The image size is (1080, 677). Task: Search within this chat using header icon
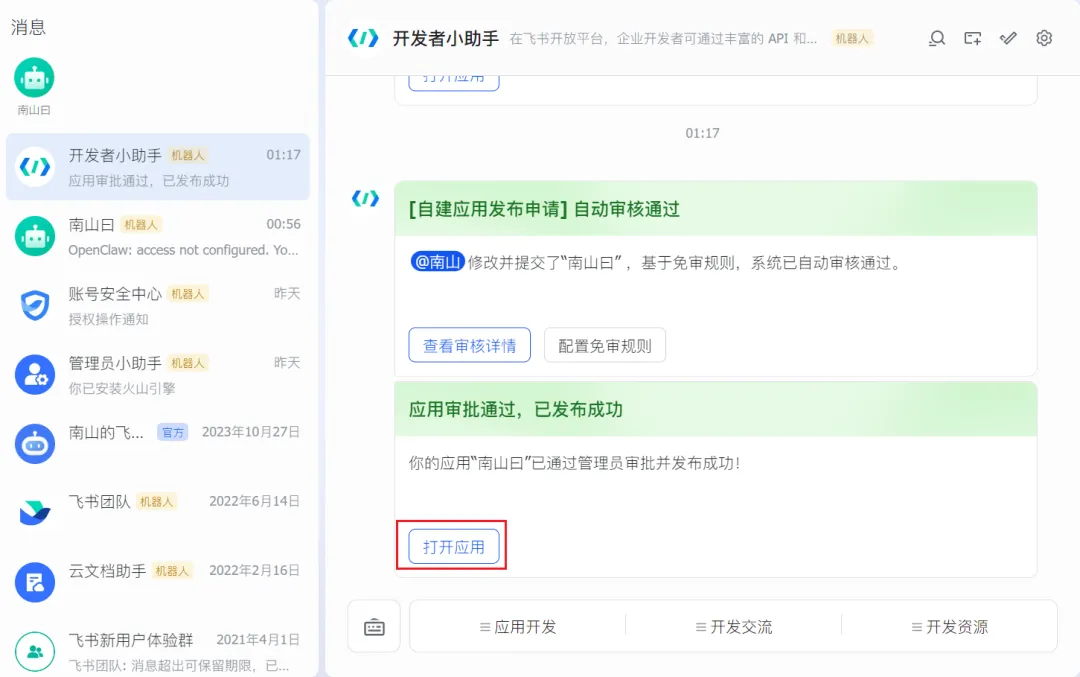[937, 38]
